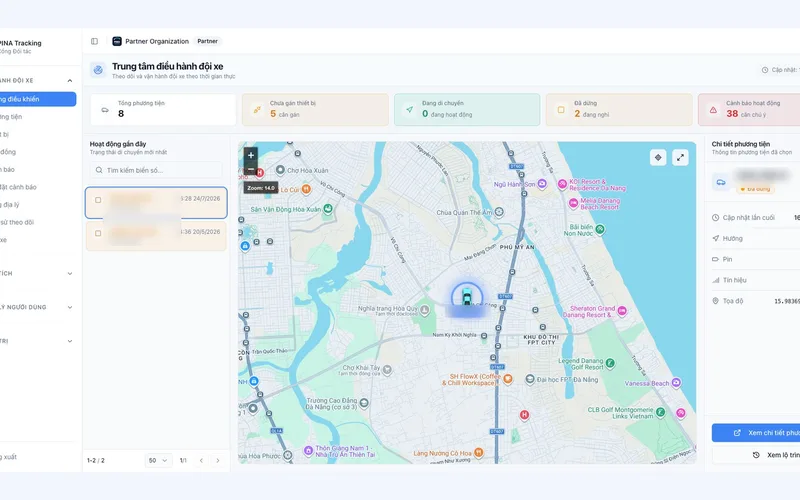The width and height of the screenshot is (800, 500).
Task: Click the Chùa Quán Thế Âm marker
Action: 499,212
